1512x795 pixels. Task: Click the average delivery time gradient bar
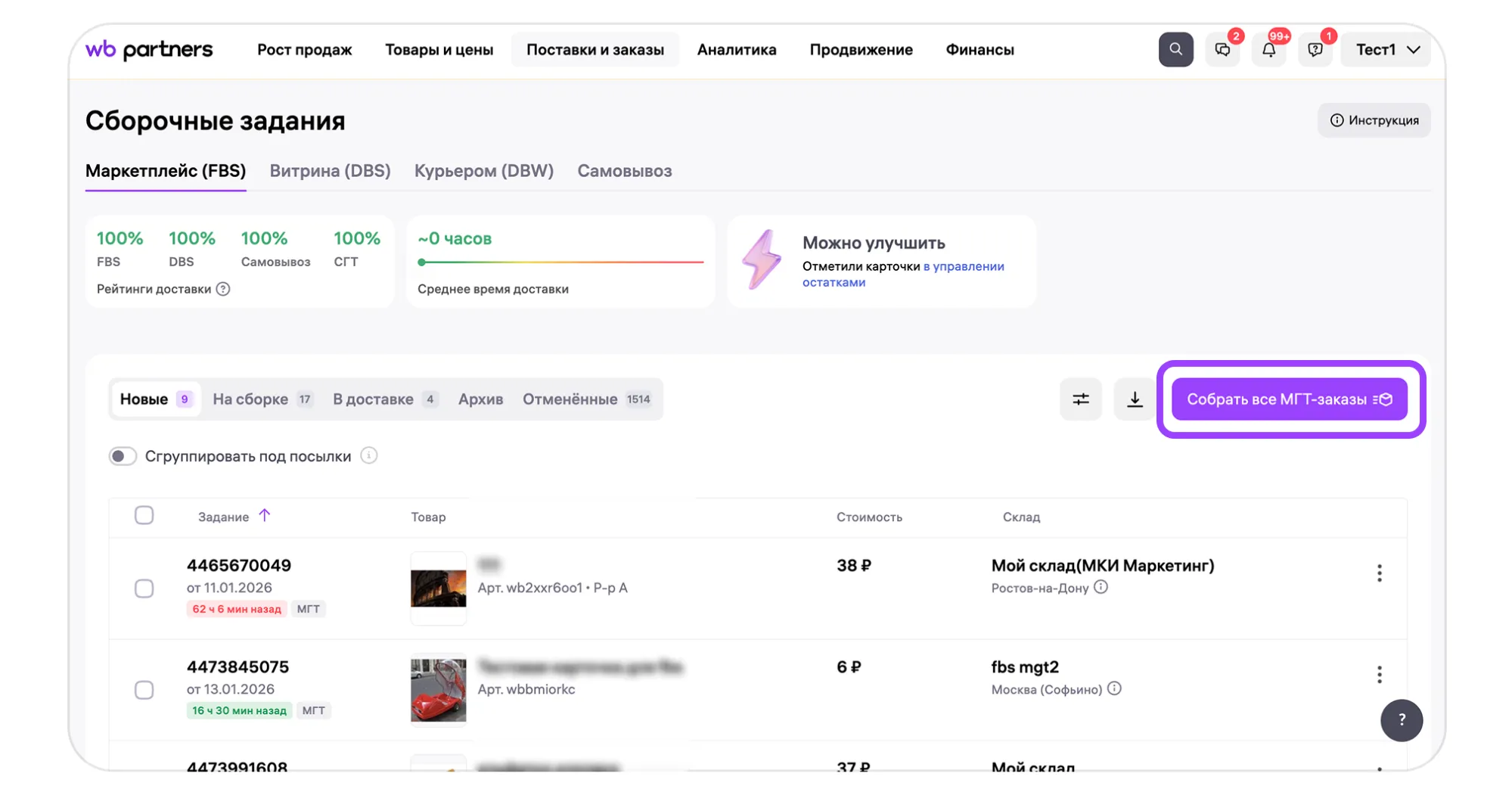coord(560,262)
